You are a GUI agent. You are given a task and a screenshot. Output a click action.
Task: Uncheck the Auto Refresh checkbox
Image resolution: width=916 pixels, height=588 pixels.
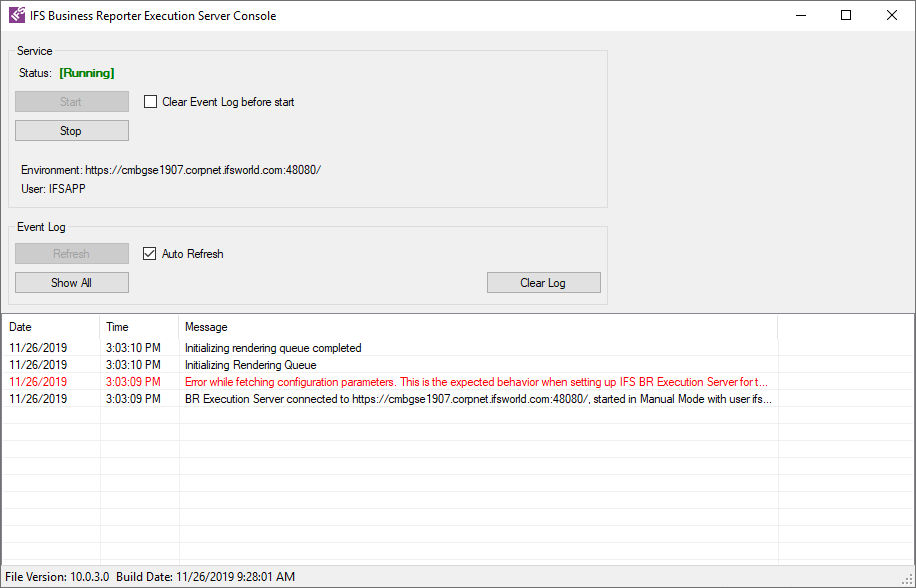150,253
